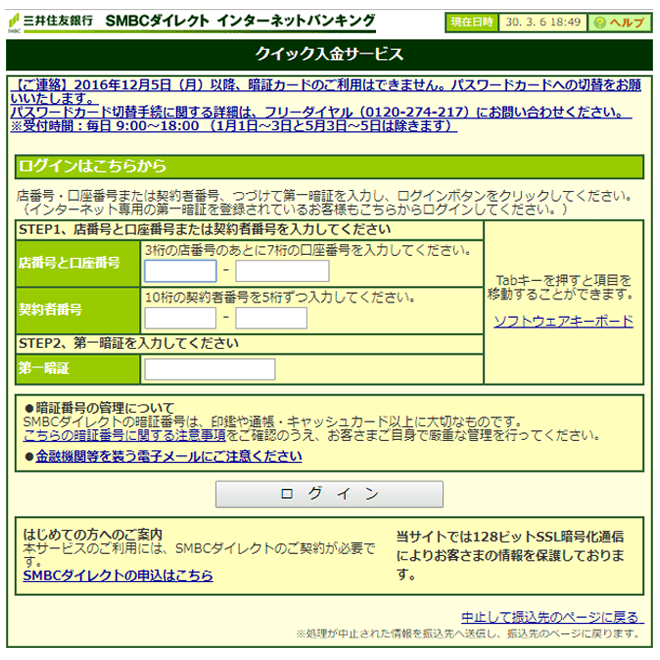Click the 現在日時 label
This screenshot has width=660, height=660.
click(471, 22)
